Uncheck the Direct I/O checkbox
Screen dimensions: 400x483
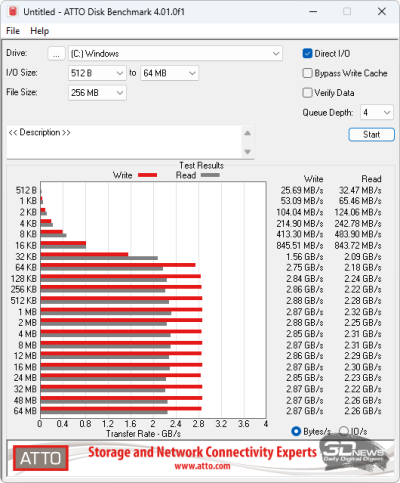point(307,54)
